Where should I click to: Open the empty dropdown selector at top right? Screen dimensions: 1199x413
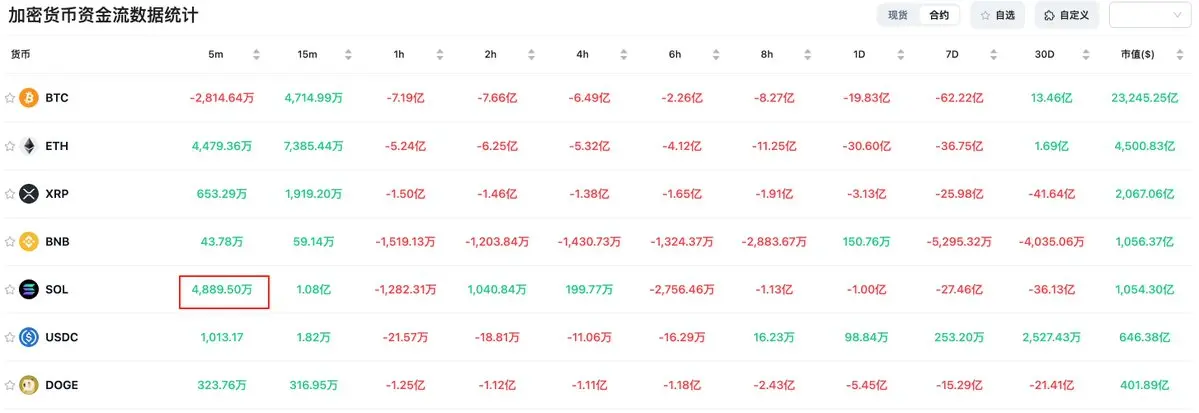1150,15
